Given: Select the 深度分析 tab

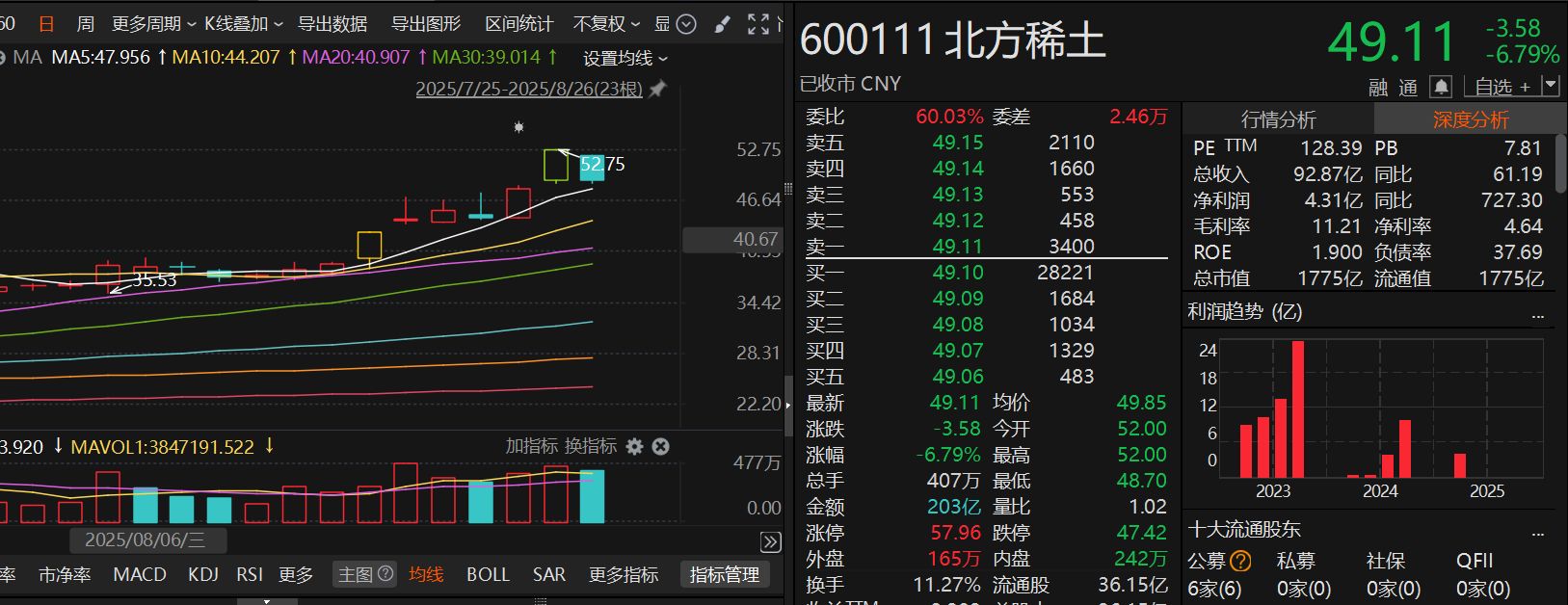Looking at the screenshot, I should tap(1470, 119).
